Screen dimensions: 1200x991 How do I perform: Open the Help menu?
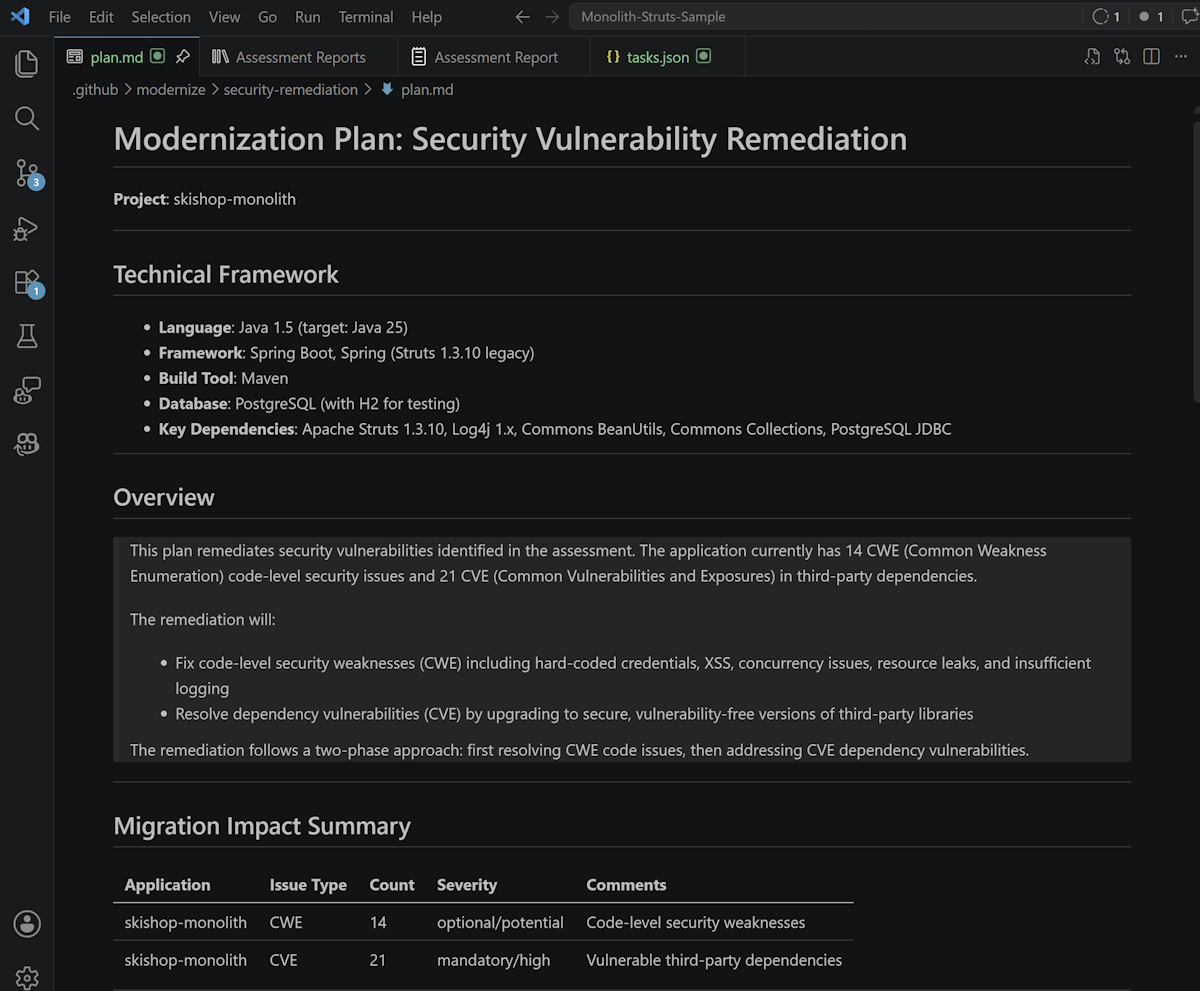coord(426,17)
